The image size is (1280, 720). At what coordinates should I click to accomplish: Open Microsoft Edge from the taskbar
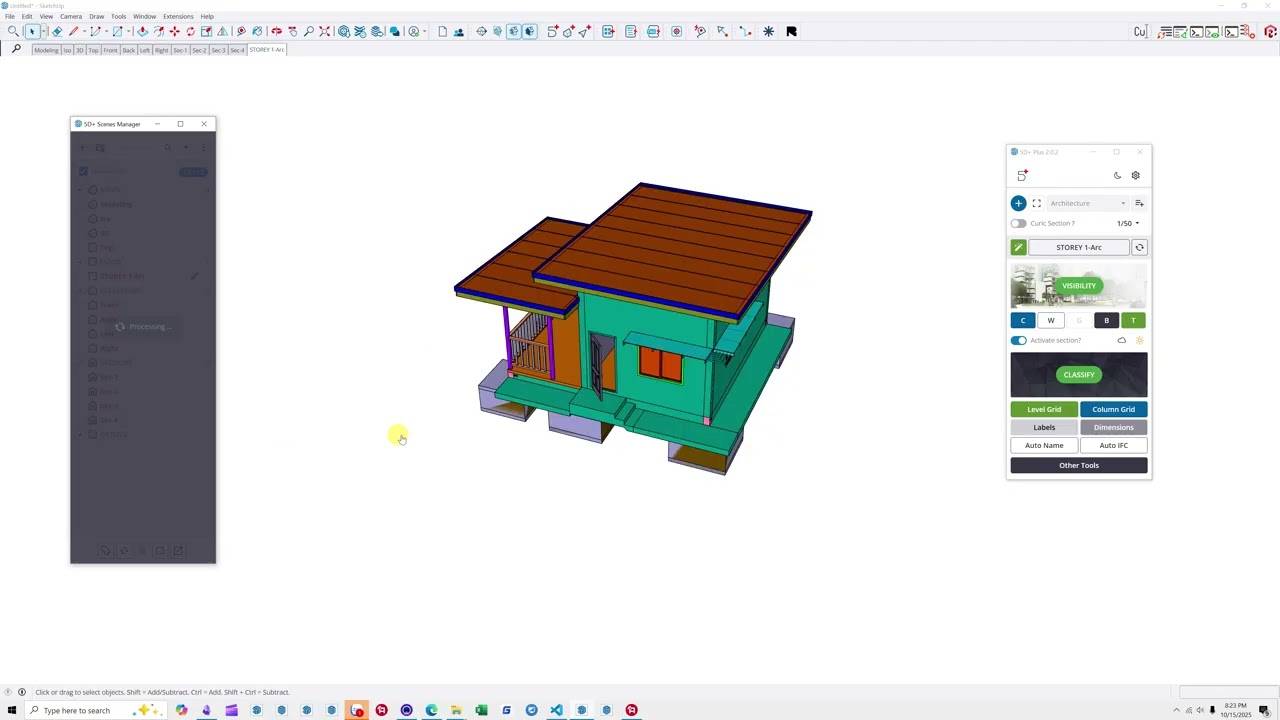(x=431, y=710)
